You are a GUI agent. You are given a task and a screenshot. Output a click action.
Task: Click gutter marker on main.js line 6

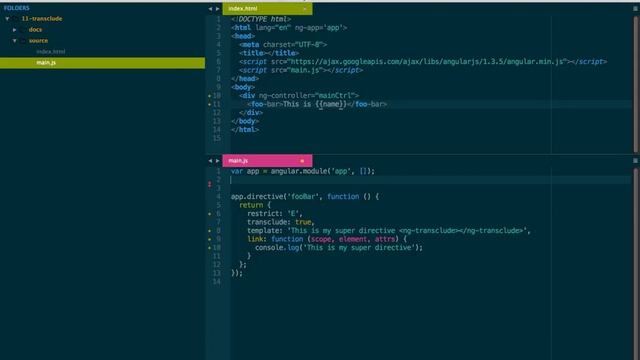[210, 214]
